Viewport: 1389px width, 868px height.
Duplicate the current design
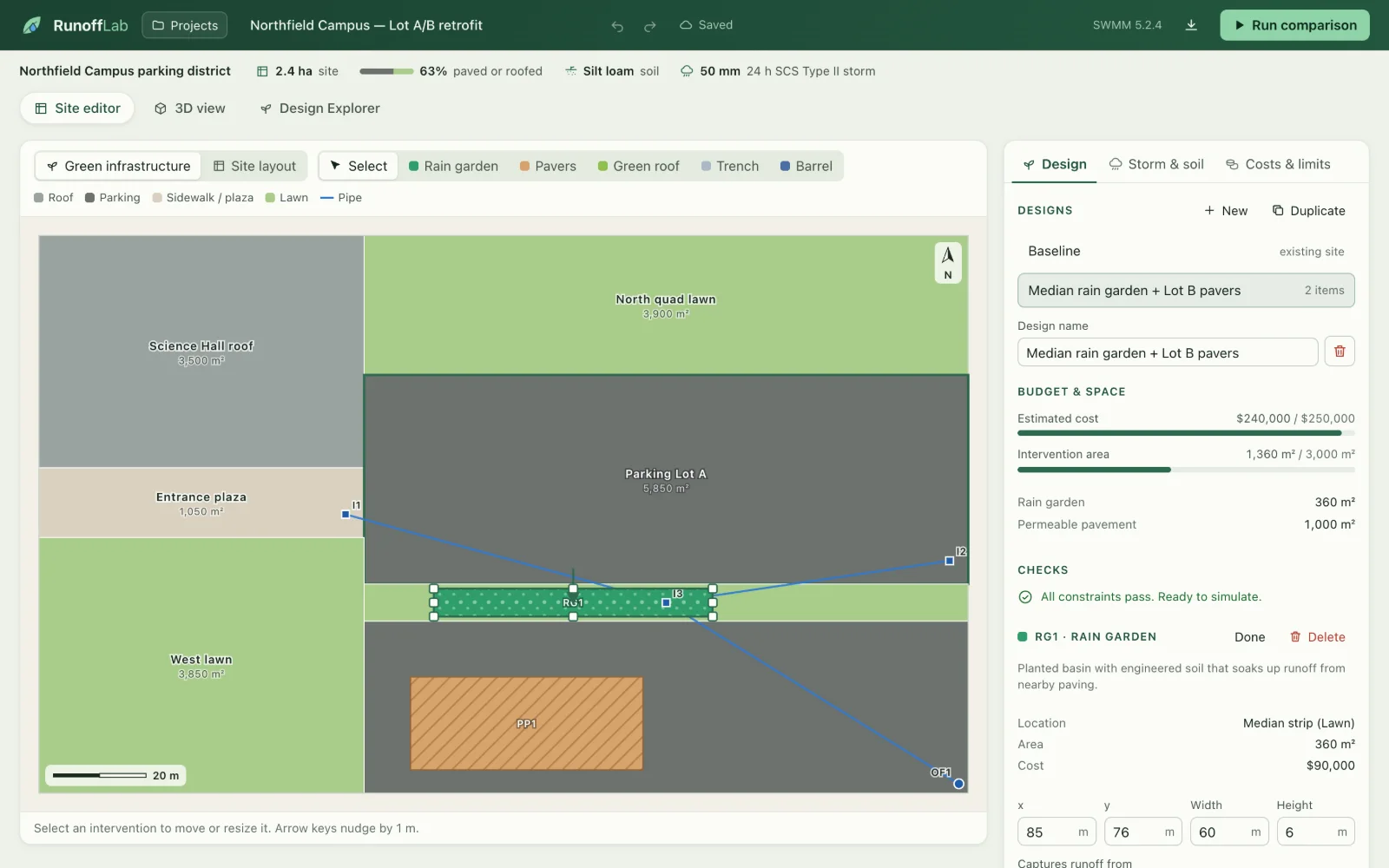[1308, 211]
